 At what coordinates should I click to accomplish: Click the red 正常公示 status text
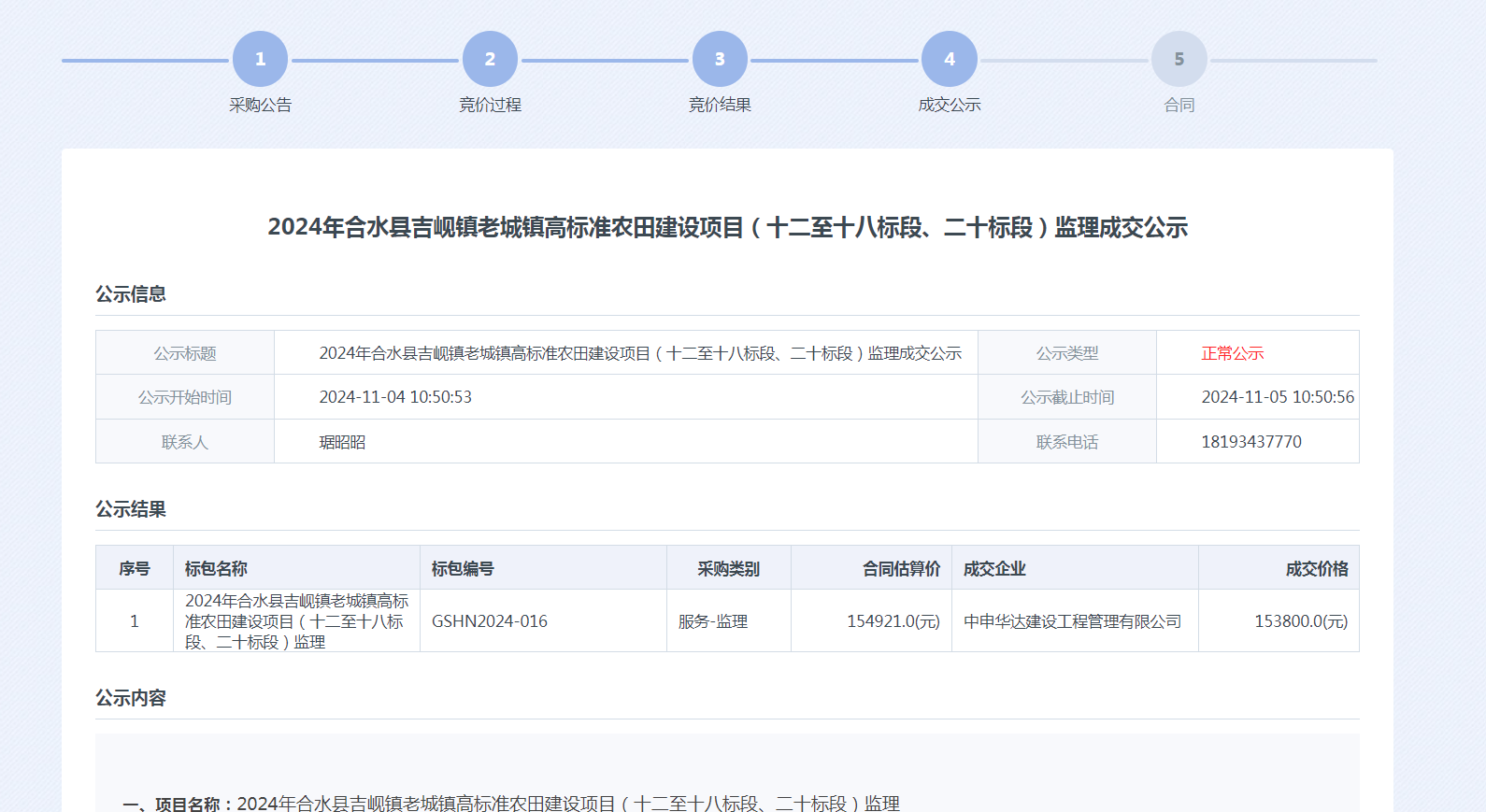(x=1232, y=353)
